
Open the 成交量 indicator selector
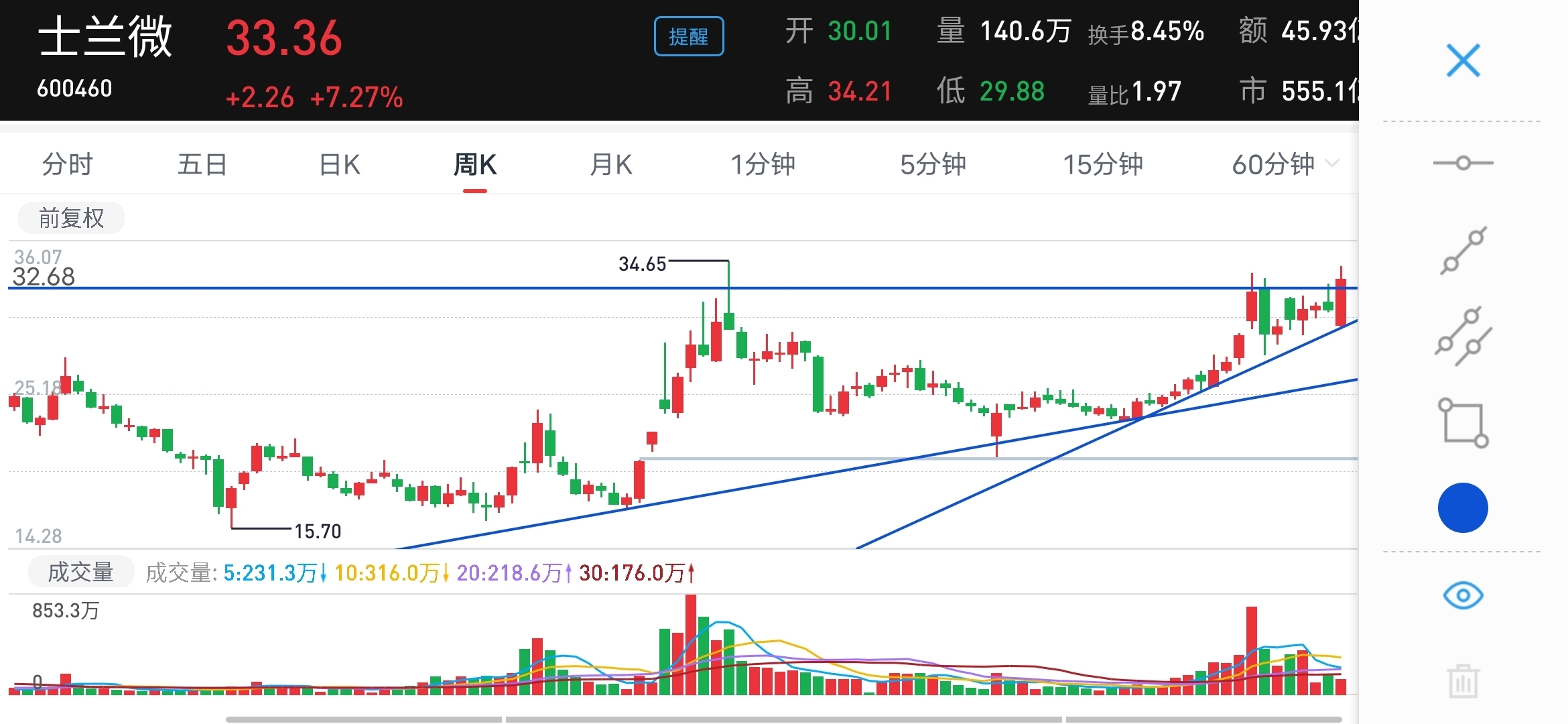(81, 572)
